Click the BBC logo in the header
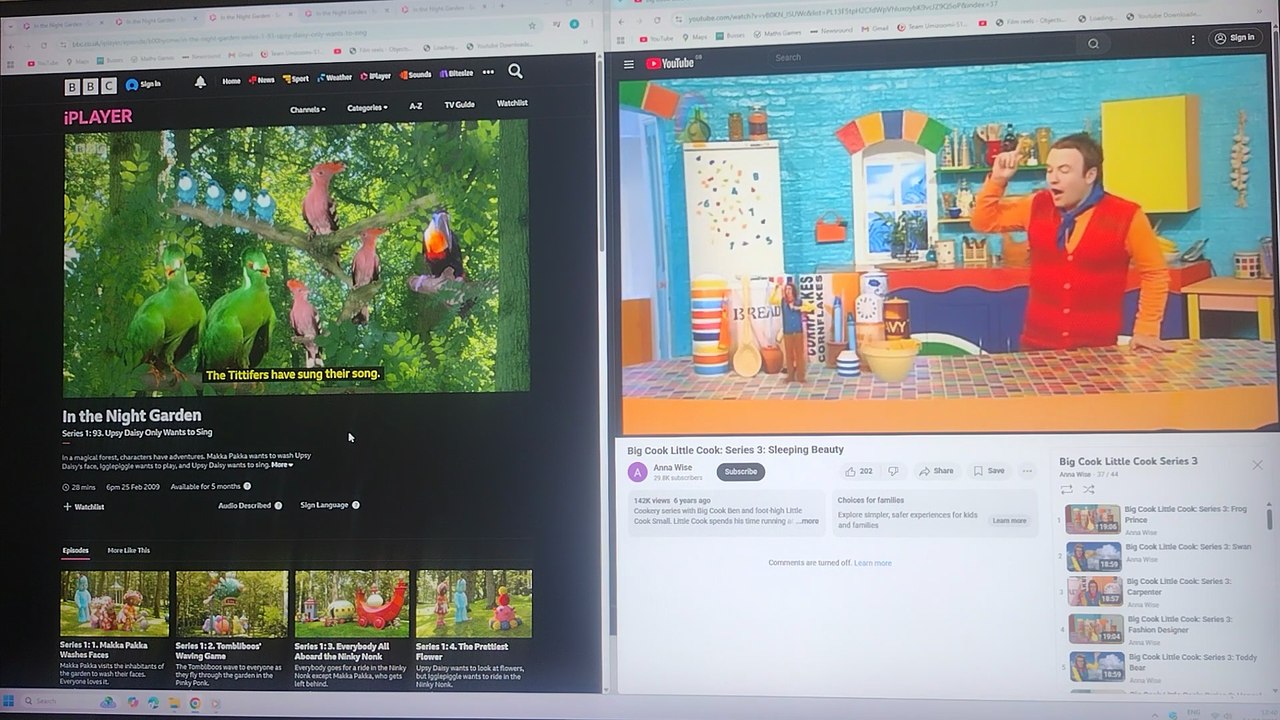 90,86
